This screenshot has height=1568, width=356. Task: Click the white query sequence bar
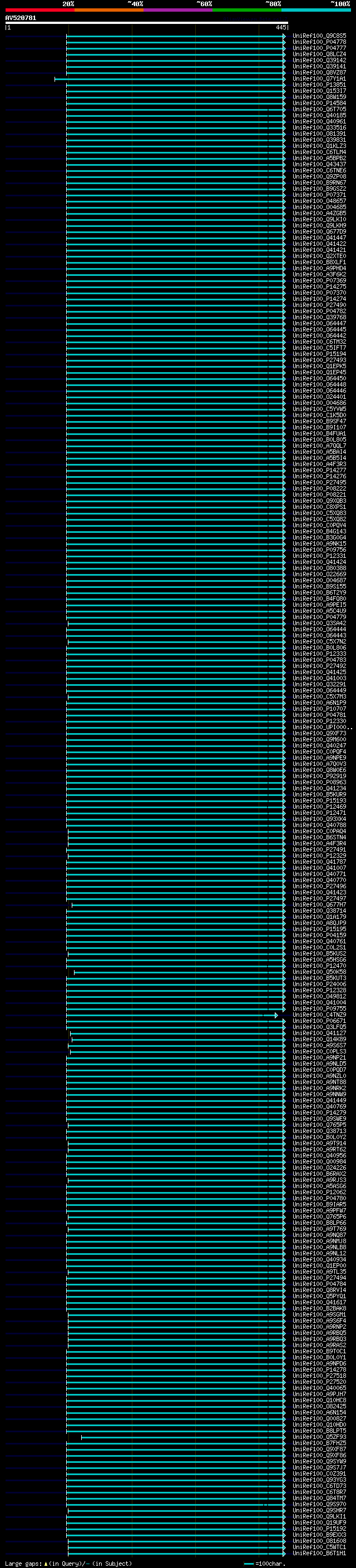point(147,22)
